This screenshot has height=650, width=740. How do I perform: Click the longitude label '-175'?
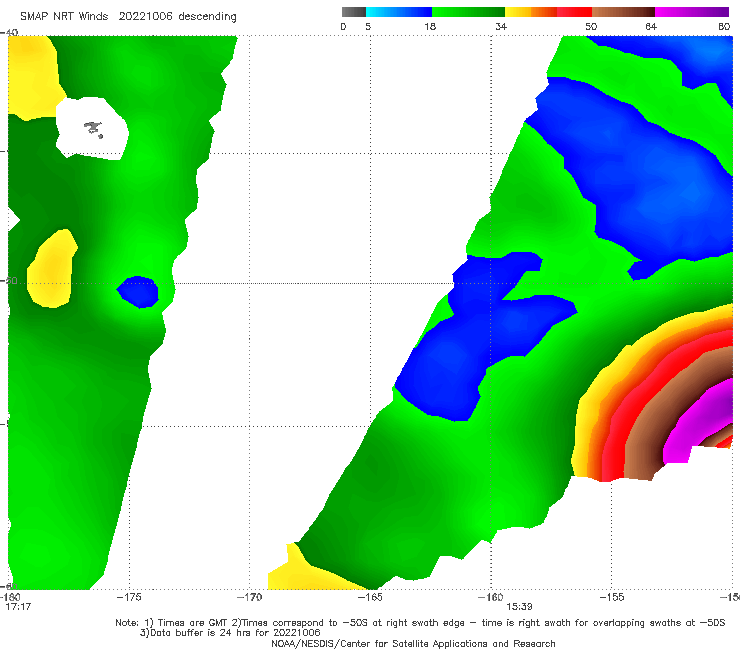click(x=129, y=597)
